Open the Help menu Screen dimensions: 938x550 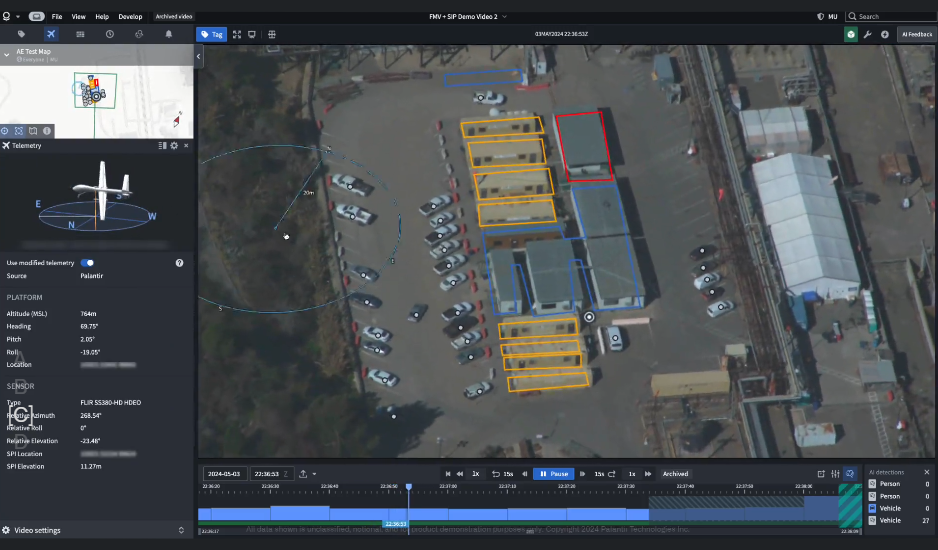click(x=102, y=17)
